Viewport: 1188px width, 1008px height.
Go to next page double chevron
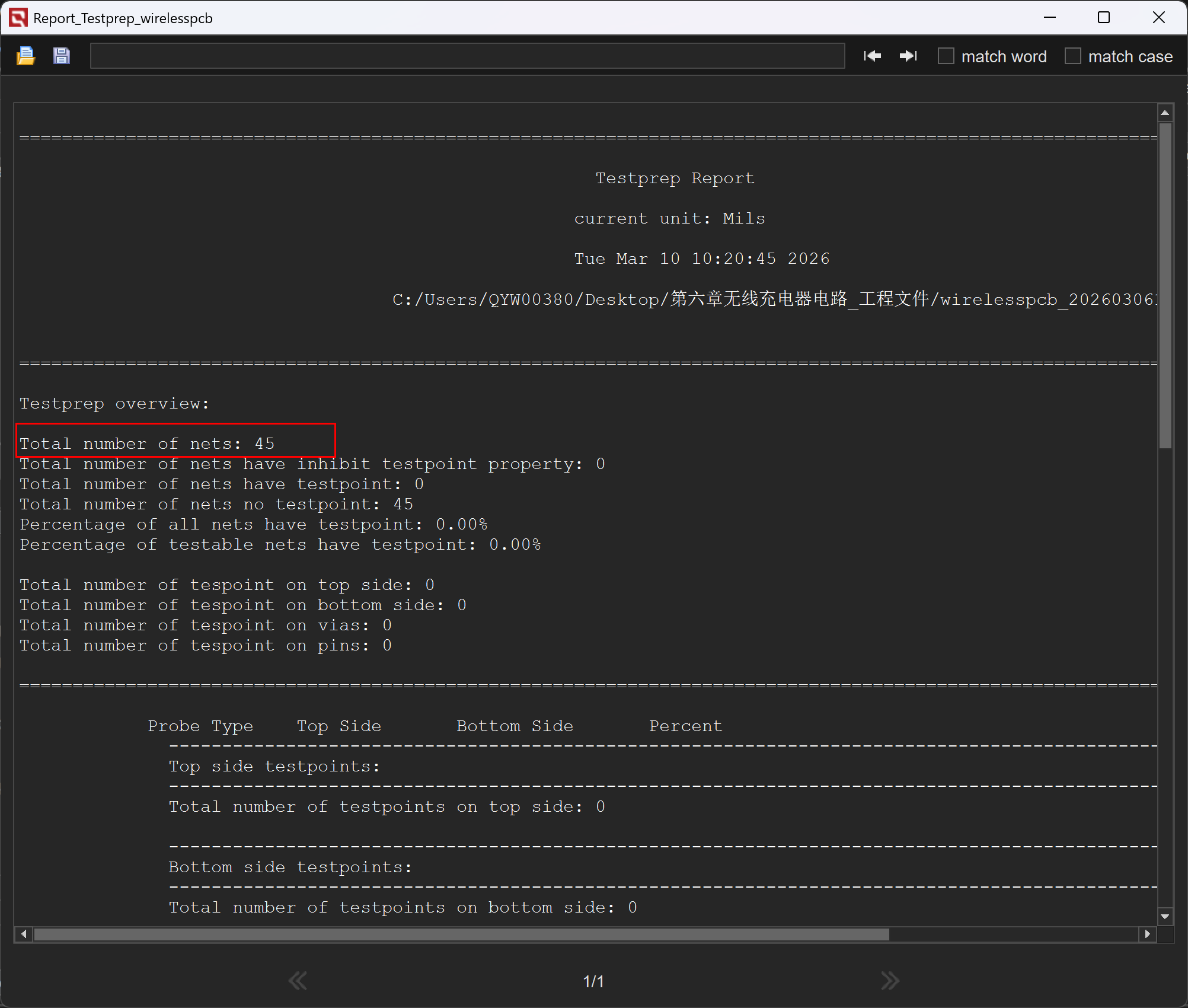[890, 981]
